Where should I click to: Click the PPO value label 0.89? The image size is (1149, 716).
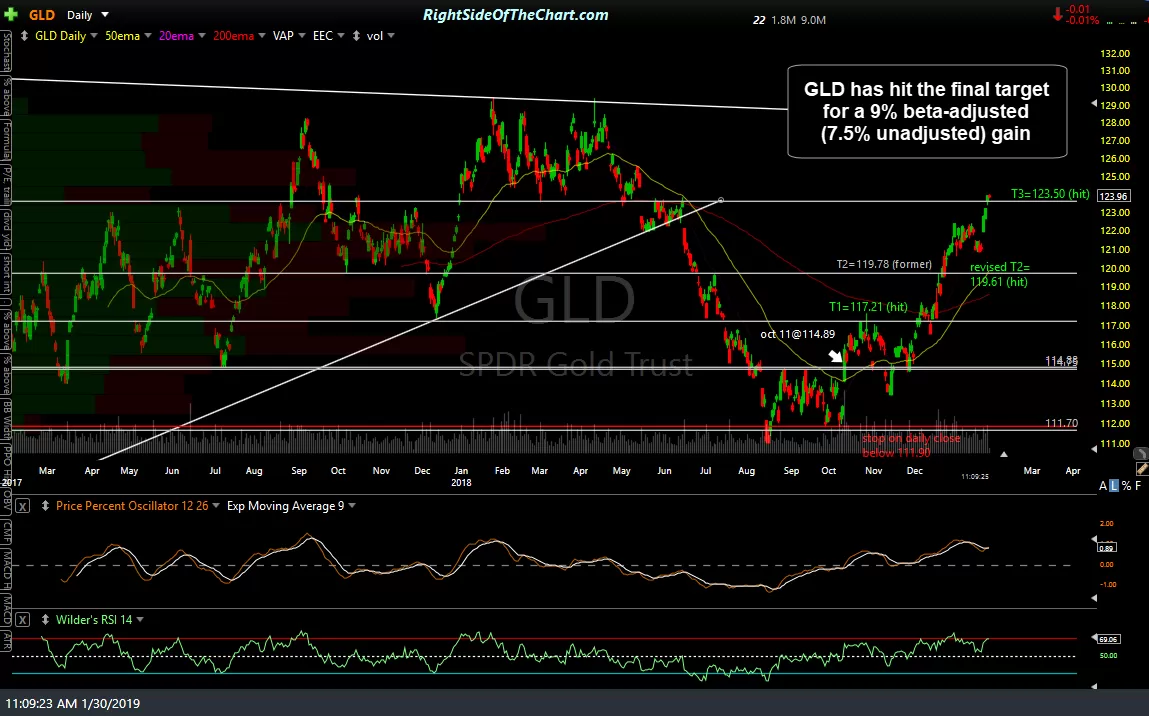(x=1106, y=547)
